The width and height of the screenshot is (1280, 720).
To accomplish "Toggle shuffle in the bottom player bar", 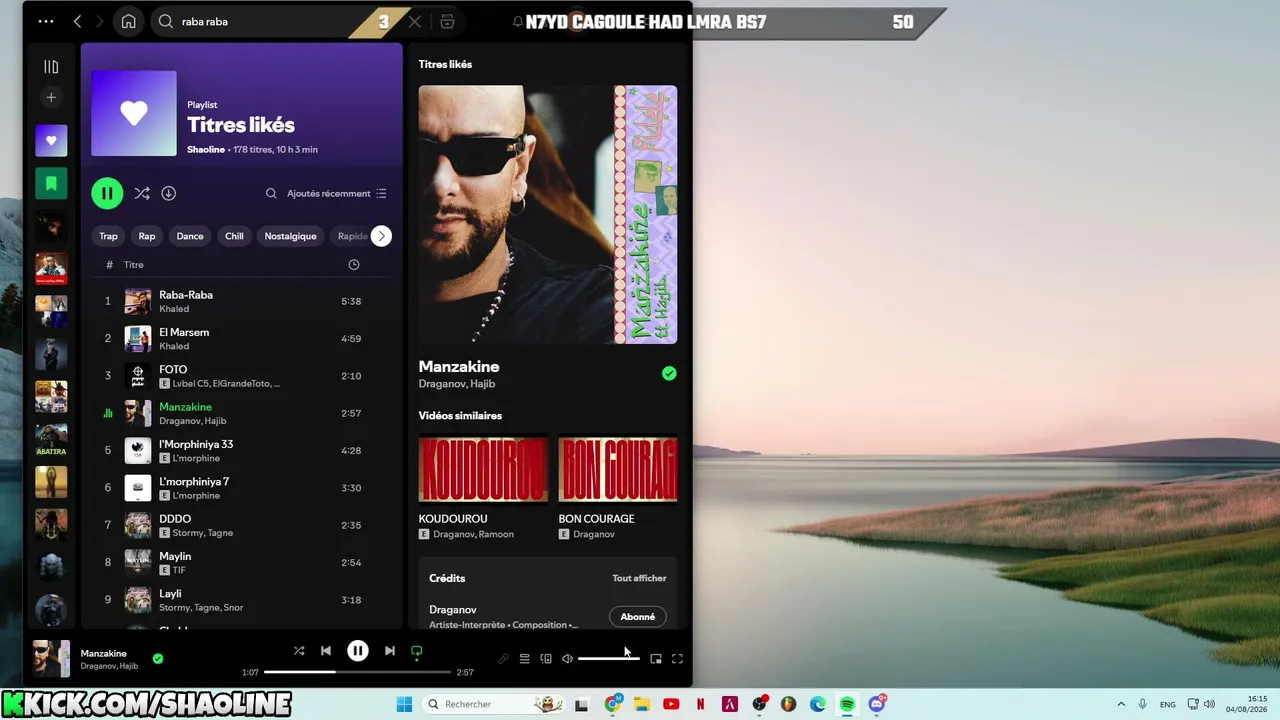I will pyautogui.click(x=298, y=651).
